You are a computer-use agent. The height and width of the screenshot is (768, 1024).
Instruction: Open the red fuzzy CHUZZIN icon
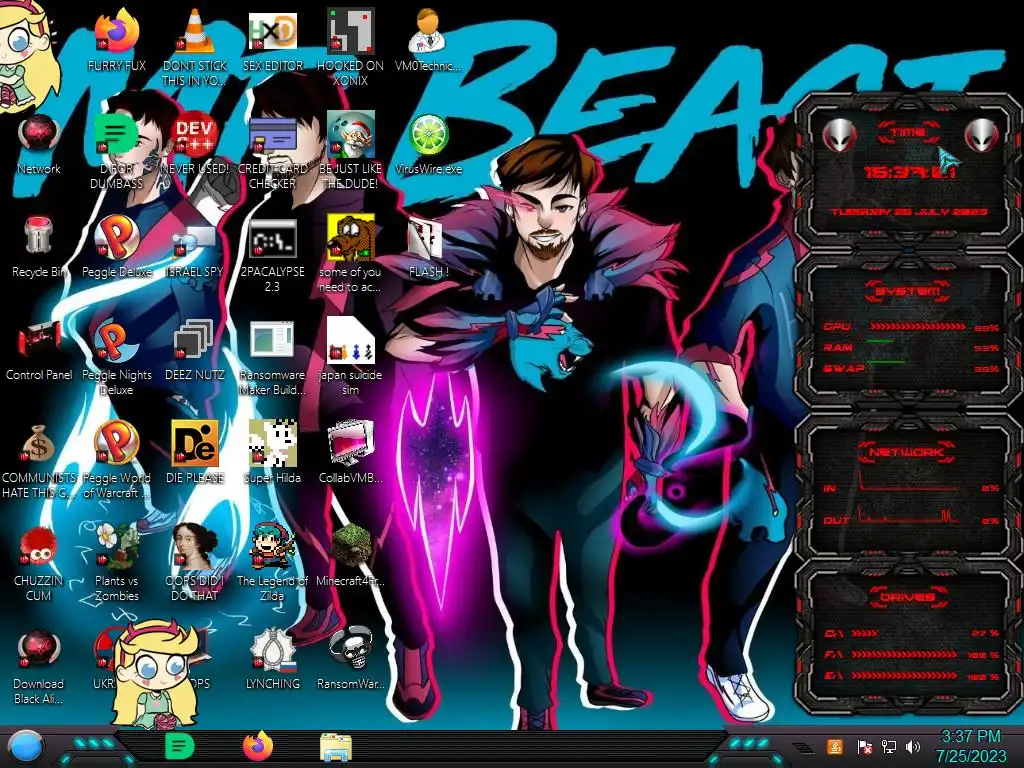tap(39, 546)
